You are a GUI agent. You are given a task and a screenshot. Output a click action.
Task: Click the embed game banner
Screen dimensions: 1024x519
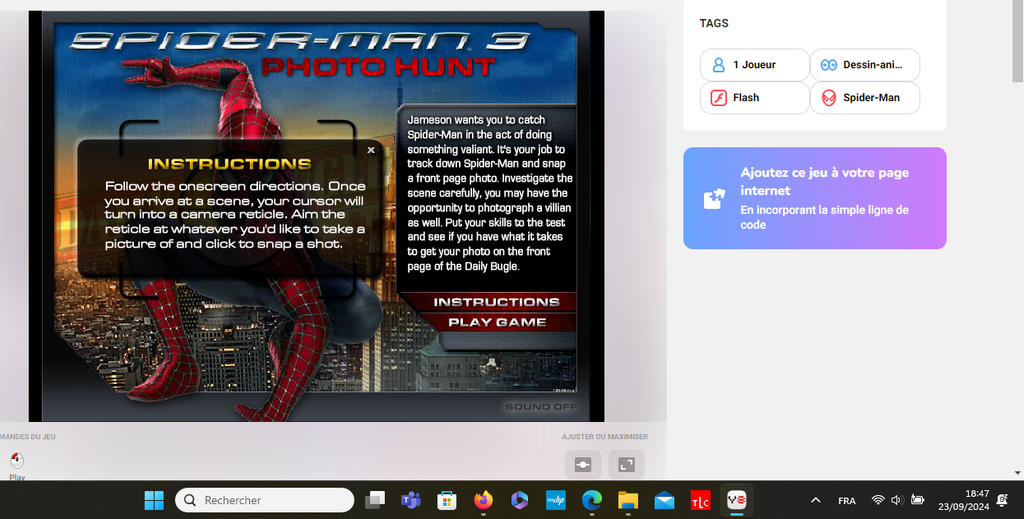814,198
